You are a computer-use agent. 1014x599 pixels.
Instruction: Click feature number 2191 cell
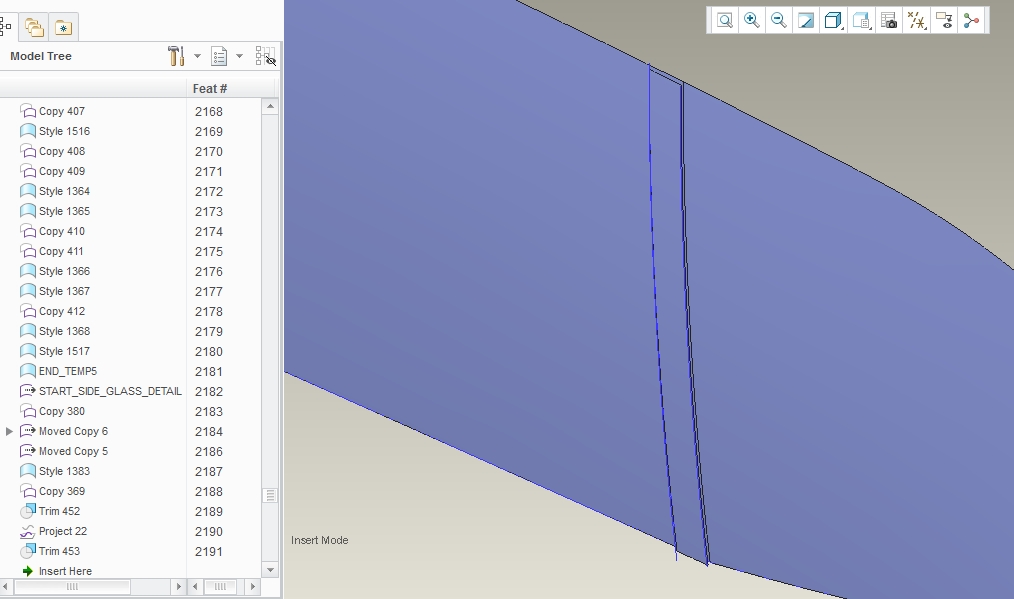coord(209,552)
